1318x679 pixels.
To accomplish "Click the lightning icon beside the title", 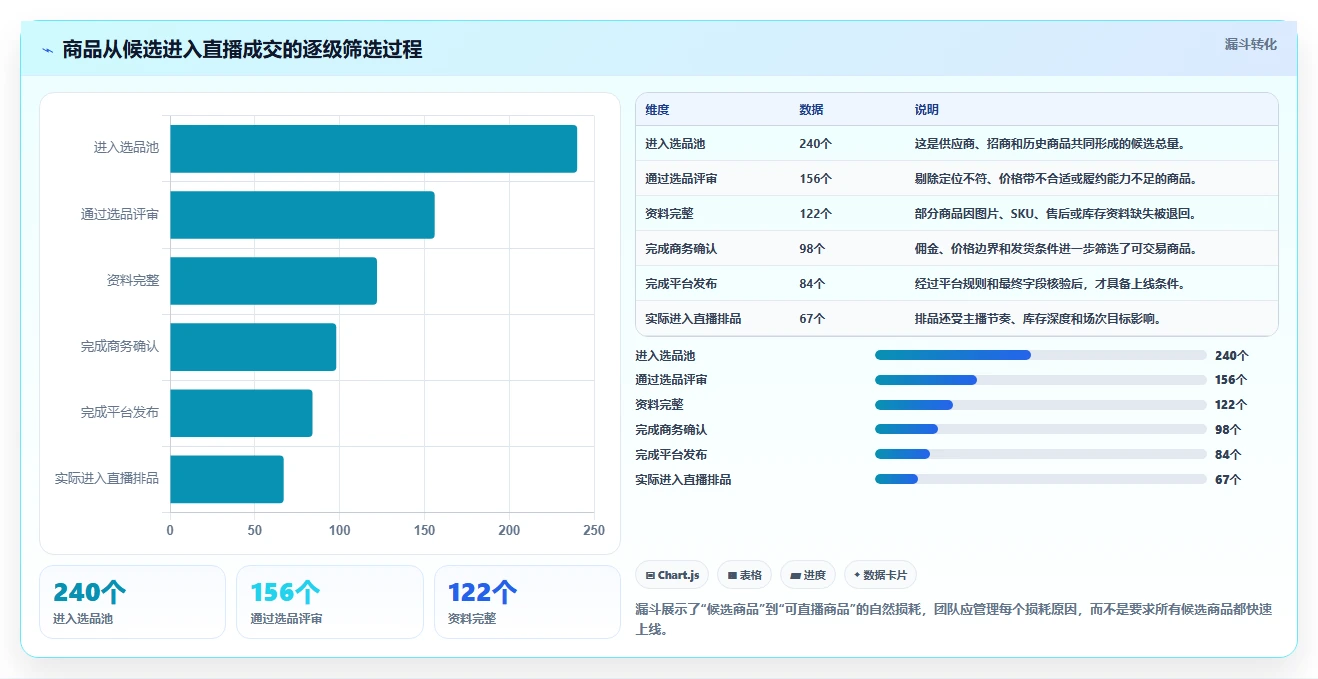I will click(x=47, y=50).
